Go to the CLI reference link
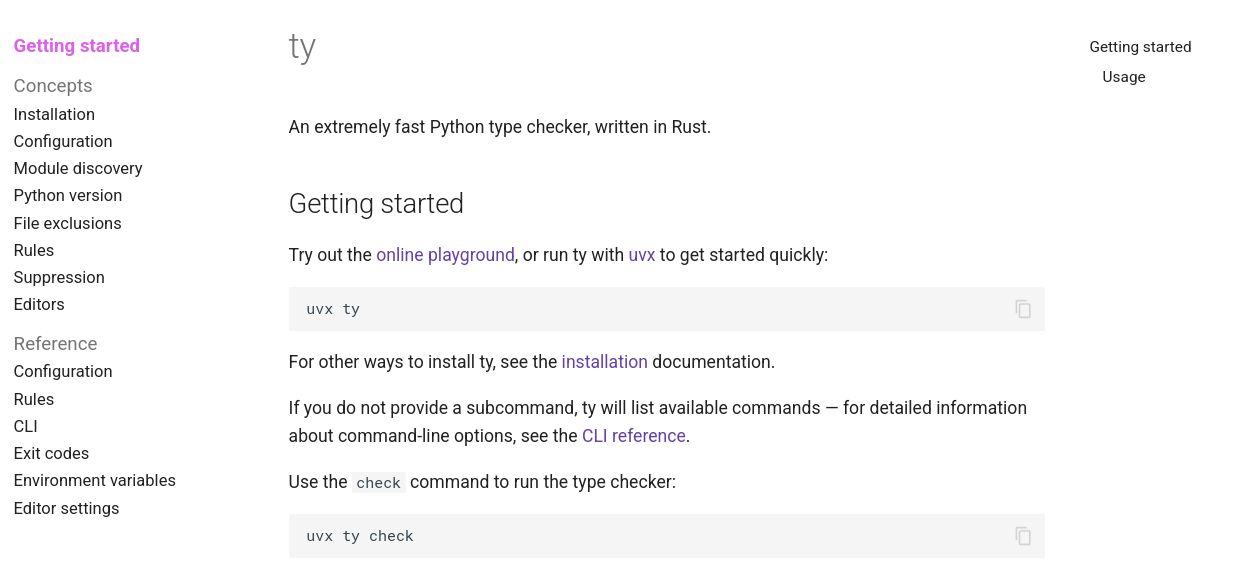Image resolution: width=1238 pixels, height=565 pixels. (633, 436)
